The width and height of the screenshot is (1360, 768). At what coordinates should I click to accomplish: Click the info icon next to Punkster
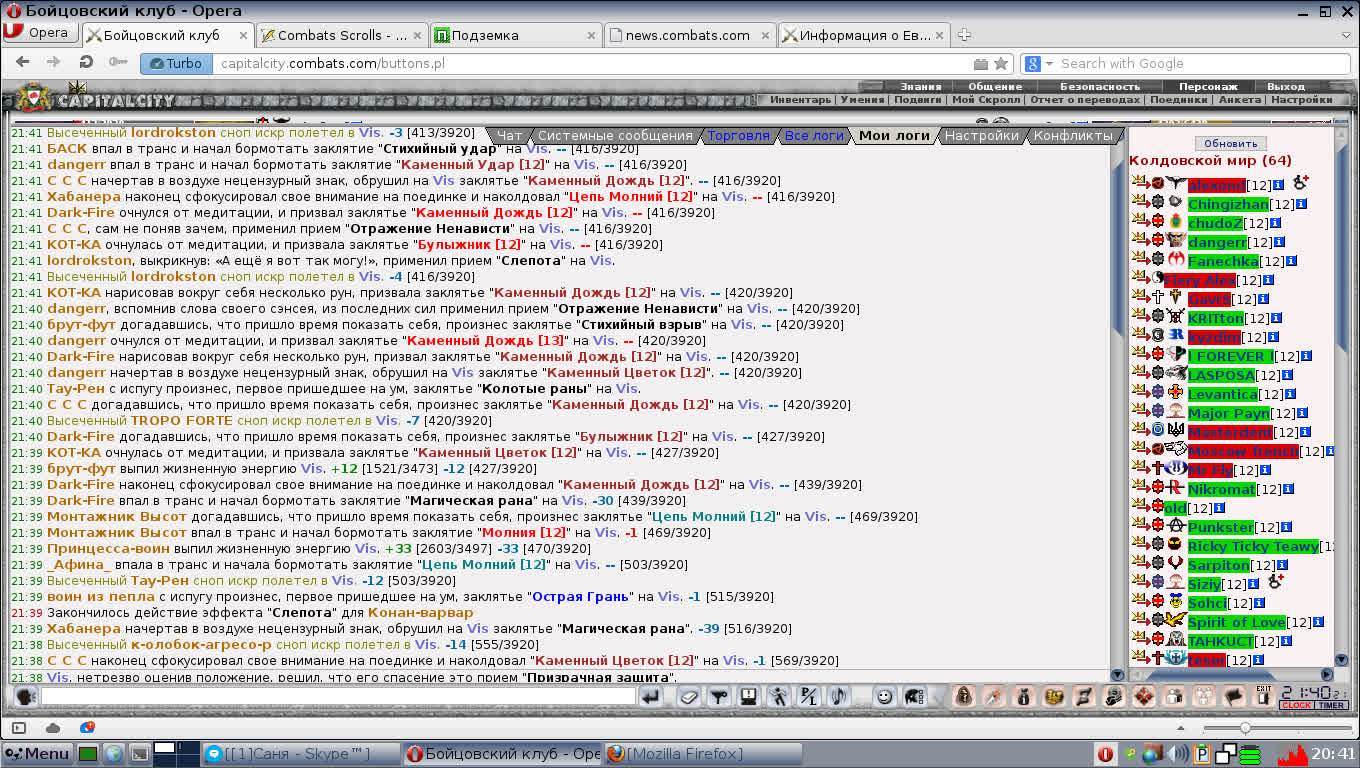click(x=1287, y=527)
